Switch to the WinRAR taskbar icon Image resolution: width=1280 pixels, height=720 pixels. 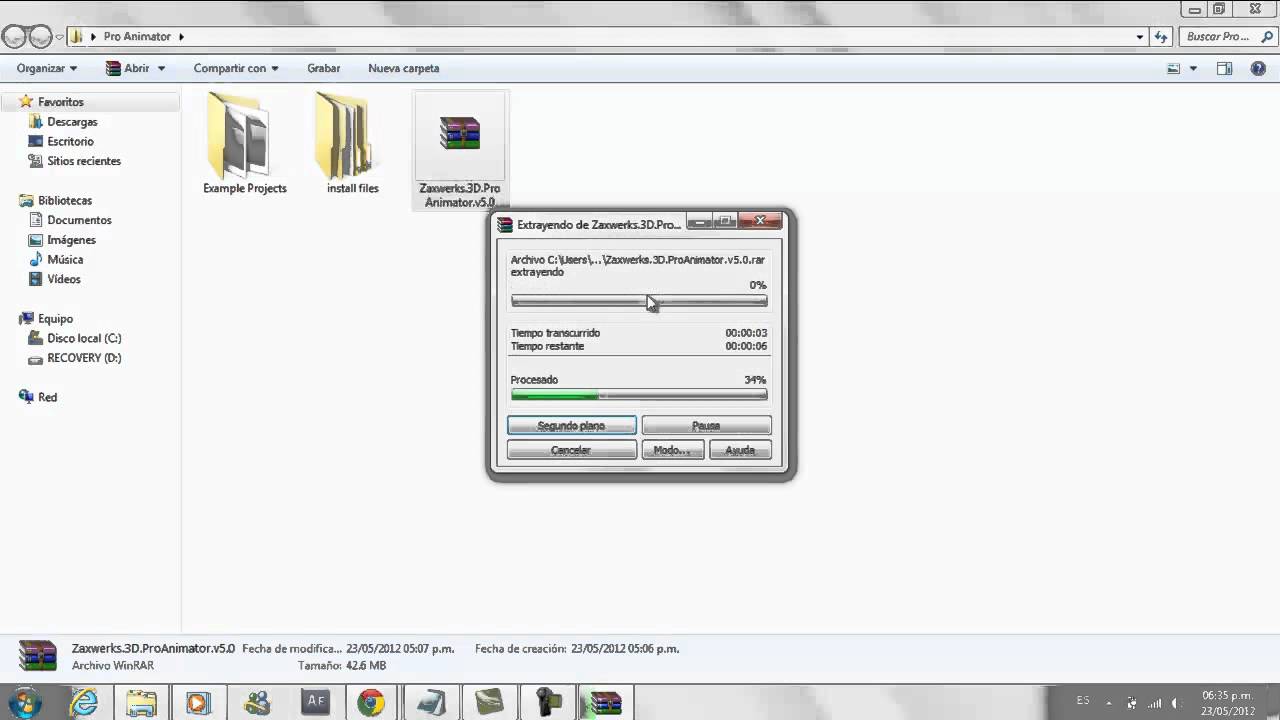point(604,703)
